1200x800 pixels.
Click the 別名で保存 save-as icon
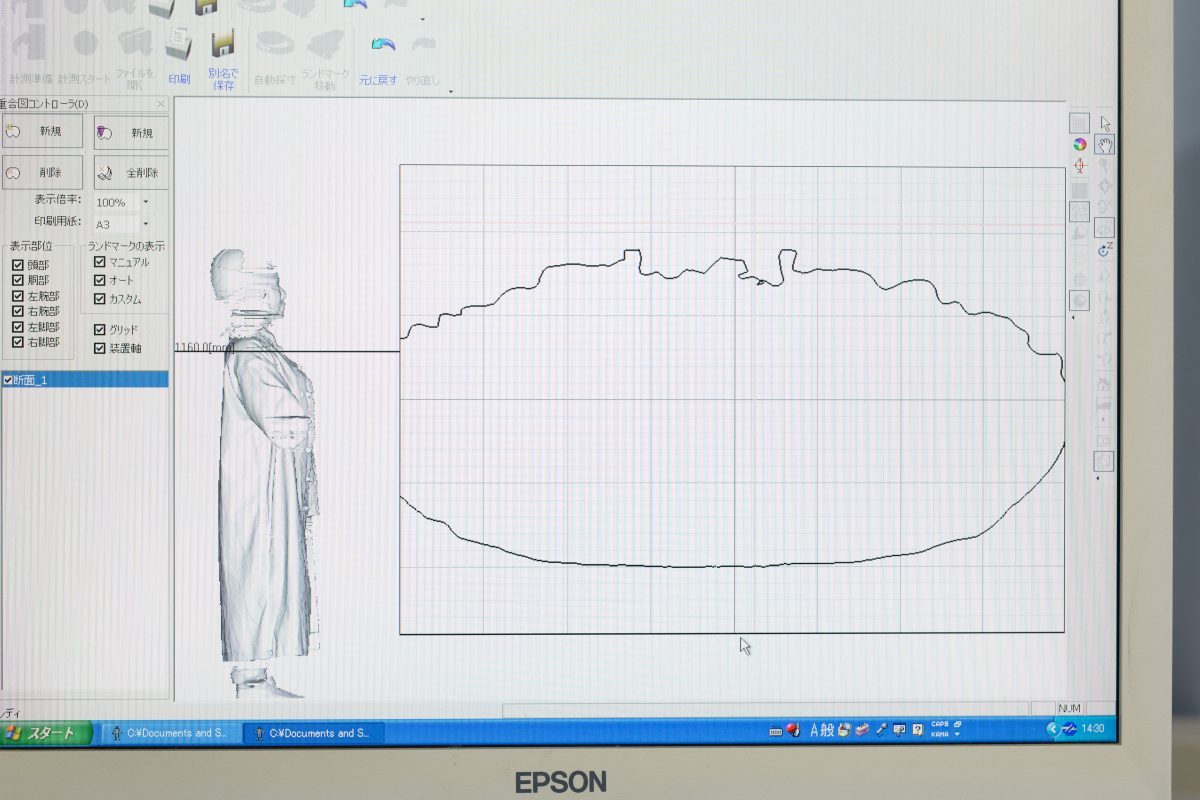(x=222, y=45)
